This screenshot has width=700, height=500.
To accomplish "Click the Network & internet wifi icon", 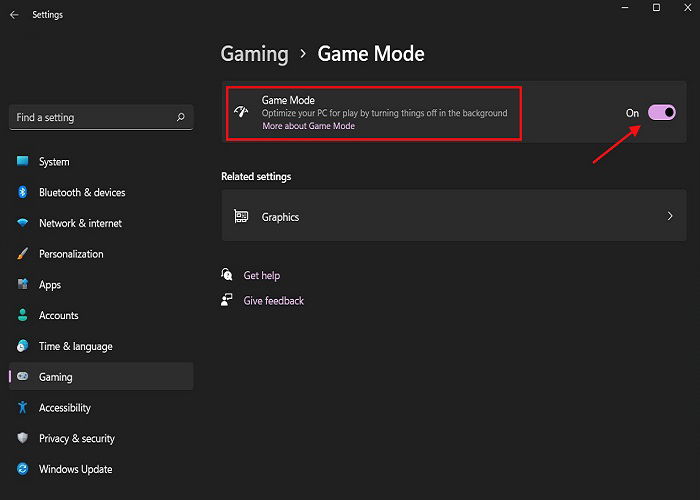I will [x=22, y=223].
